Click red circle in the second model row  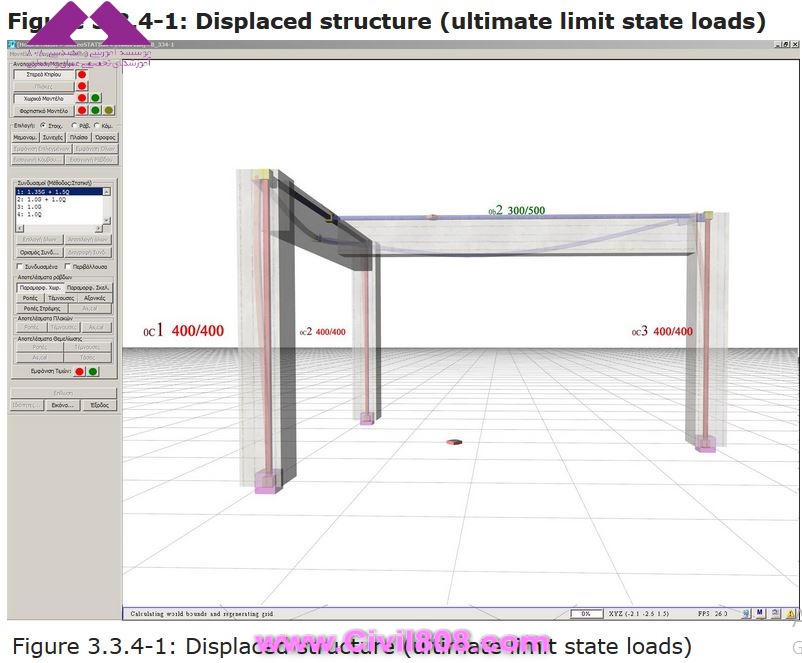coord(82,86)
